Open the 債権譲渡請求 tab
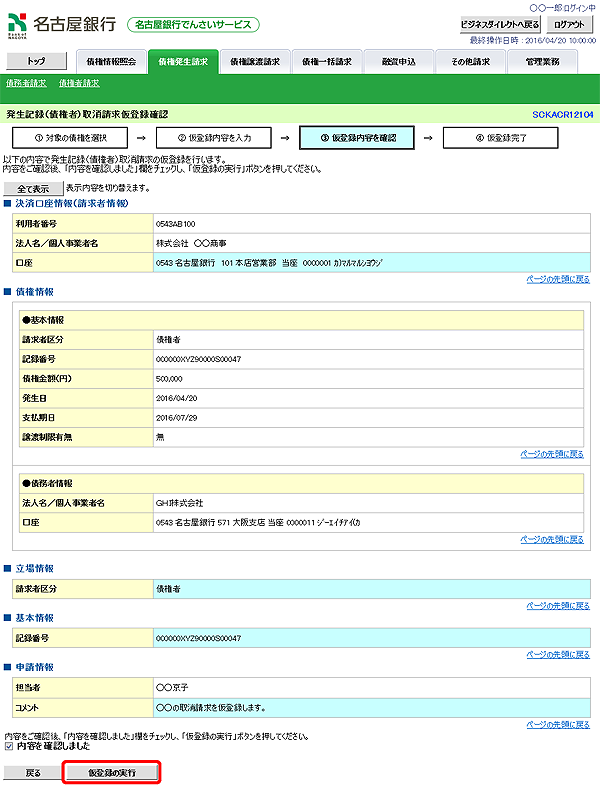 (255, 62)
